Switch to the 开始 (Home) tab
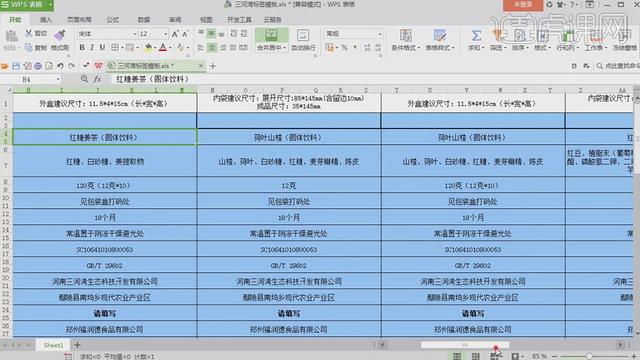The height and width of the screenshot is (360, 640). pos(15,20)
